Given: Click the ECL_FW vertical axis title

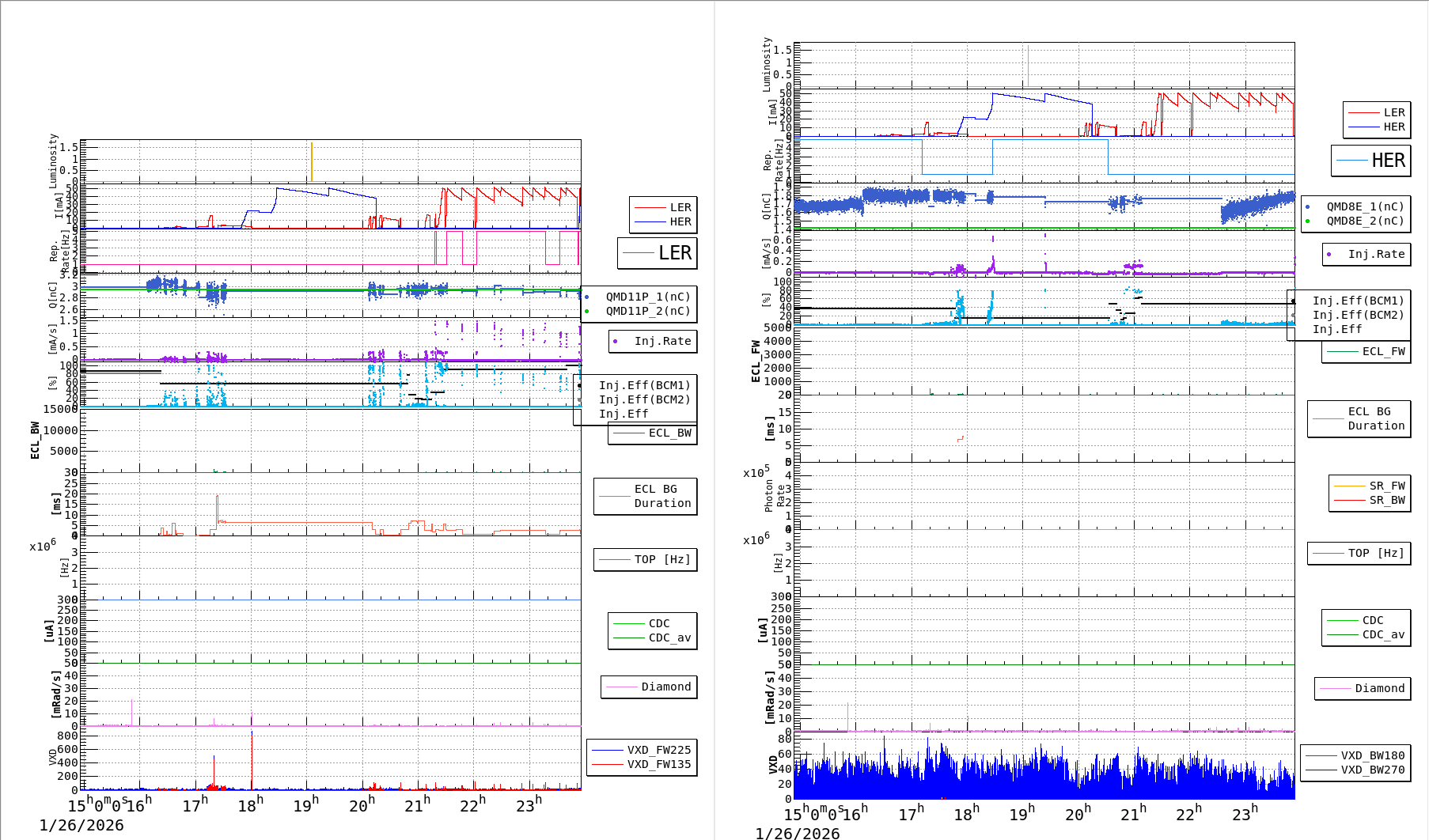Looking at the screenshot, I should [756, 361].
